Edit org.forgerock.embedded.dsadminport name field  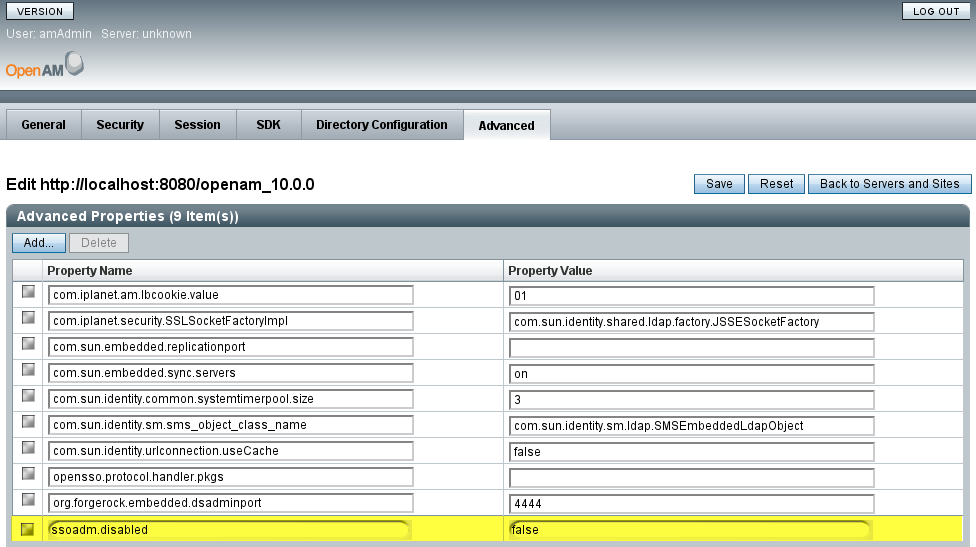[230, 503]
